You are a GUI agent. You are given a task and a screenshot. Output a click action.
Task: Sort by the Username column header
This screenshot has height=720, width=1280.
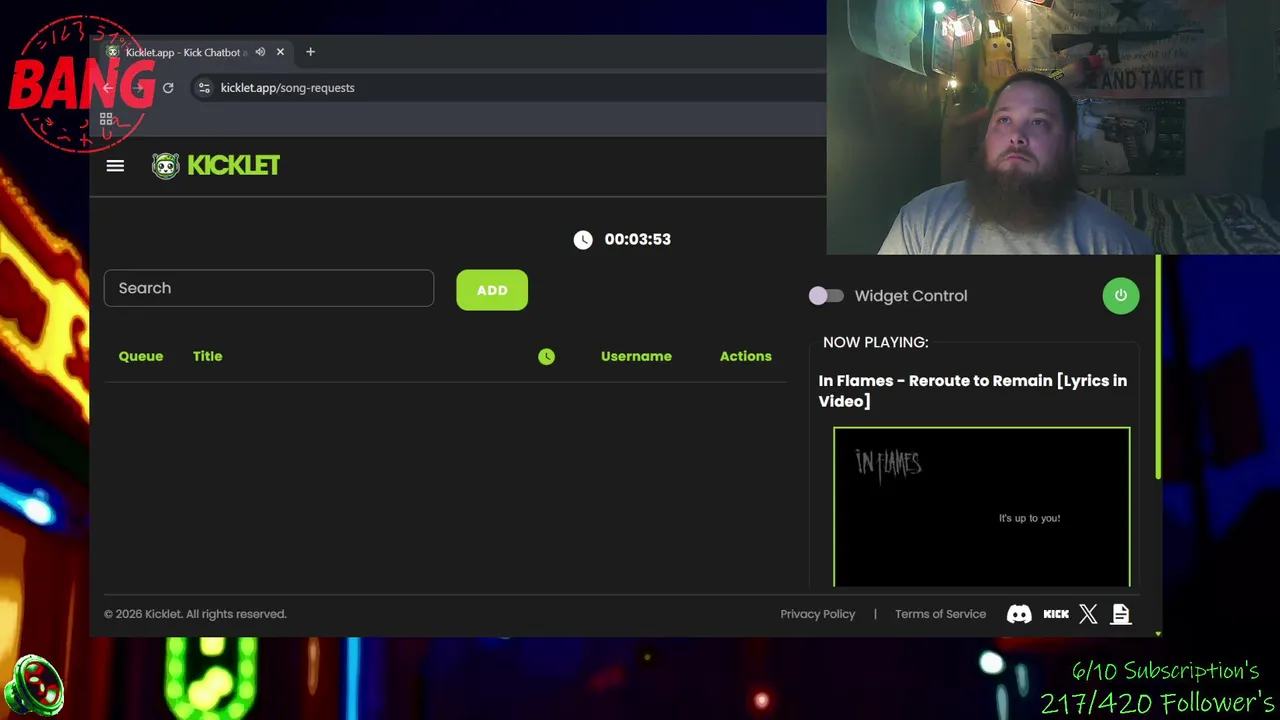pos(636,356)
